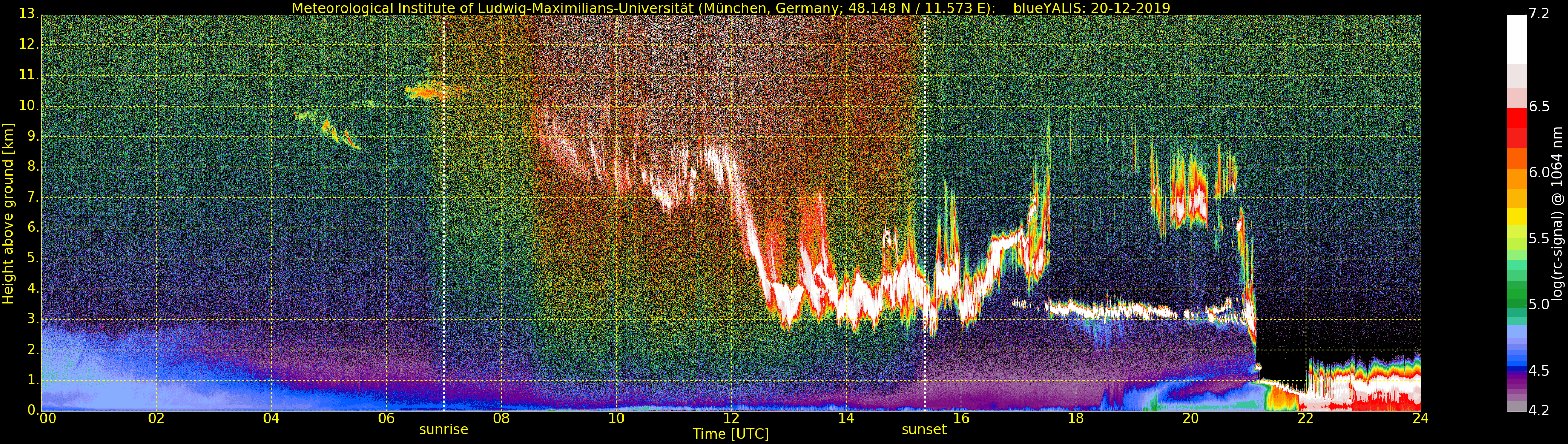Click the 04 time axis tick label
This screenshot has width=1568, height=444.
click(x=271, y=418)
